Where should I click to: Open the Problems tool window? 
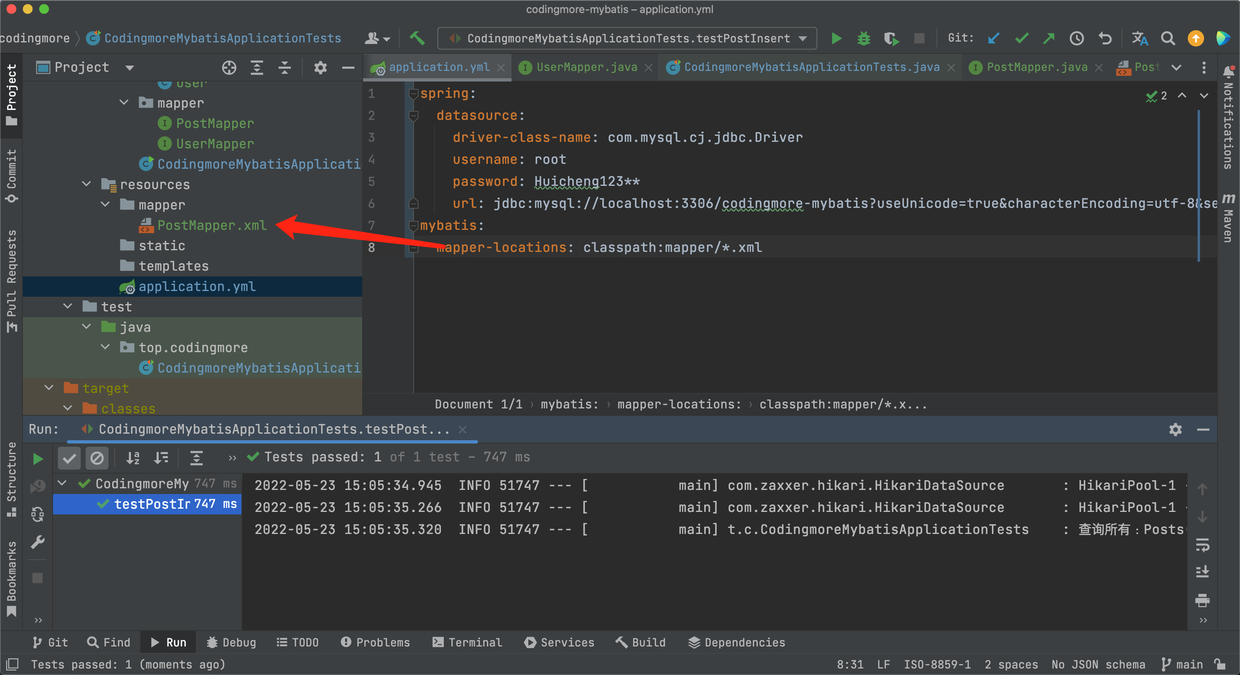point(375,642)
